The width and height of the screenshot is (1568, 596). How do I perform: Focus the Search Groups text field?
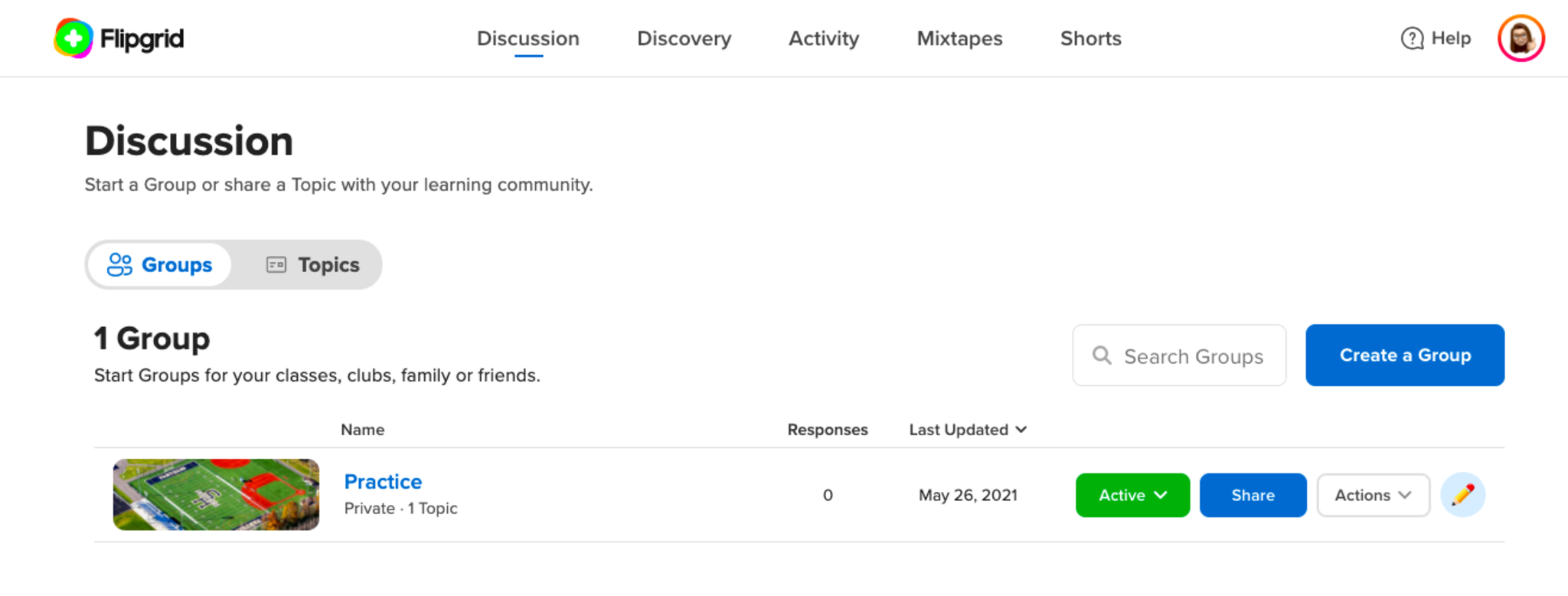(1193, 356)
